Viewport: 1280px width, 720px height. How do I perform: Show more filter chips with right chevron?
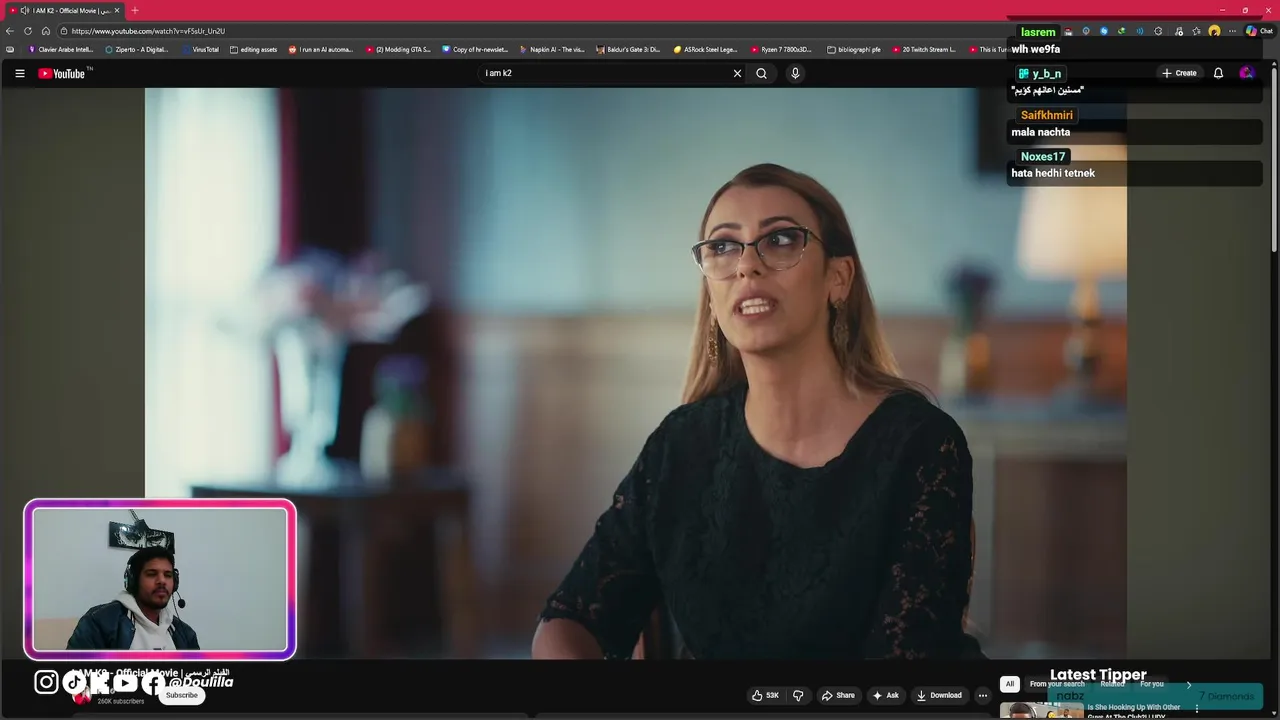tap(1189, 684)
